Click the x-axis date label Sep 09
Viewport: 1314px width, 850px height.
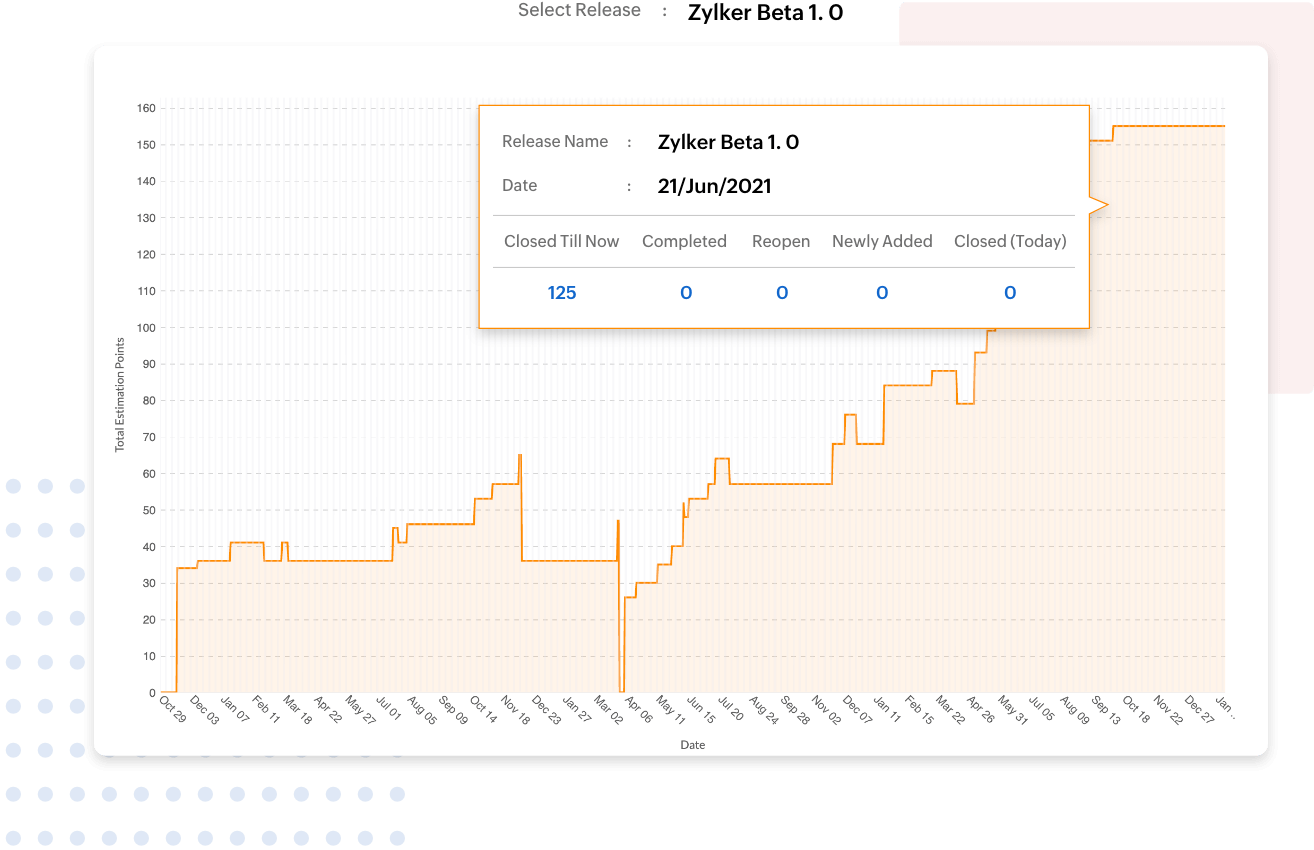(x=453, y=709)
